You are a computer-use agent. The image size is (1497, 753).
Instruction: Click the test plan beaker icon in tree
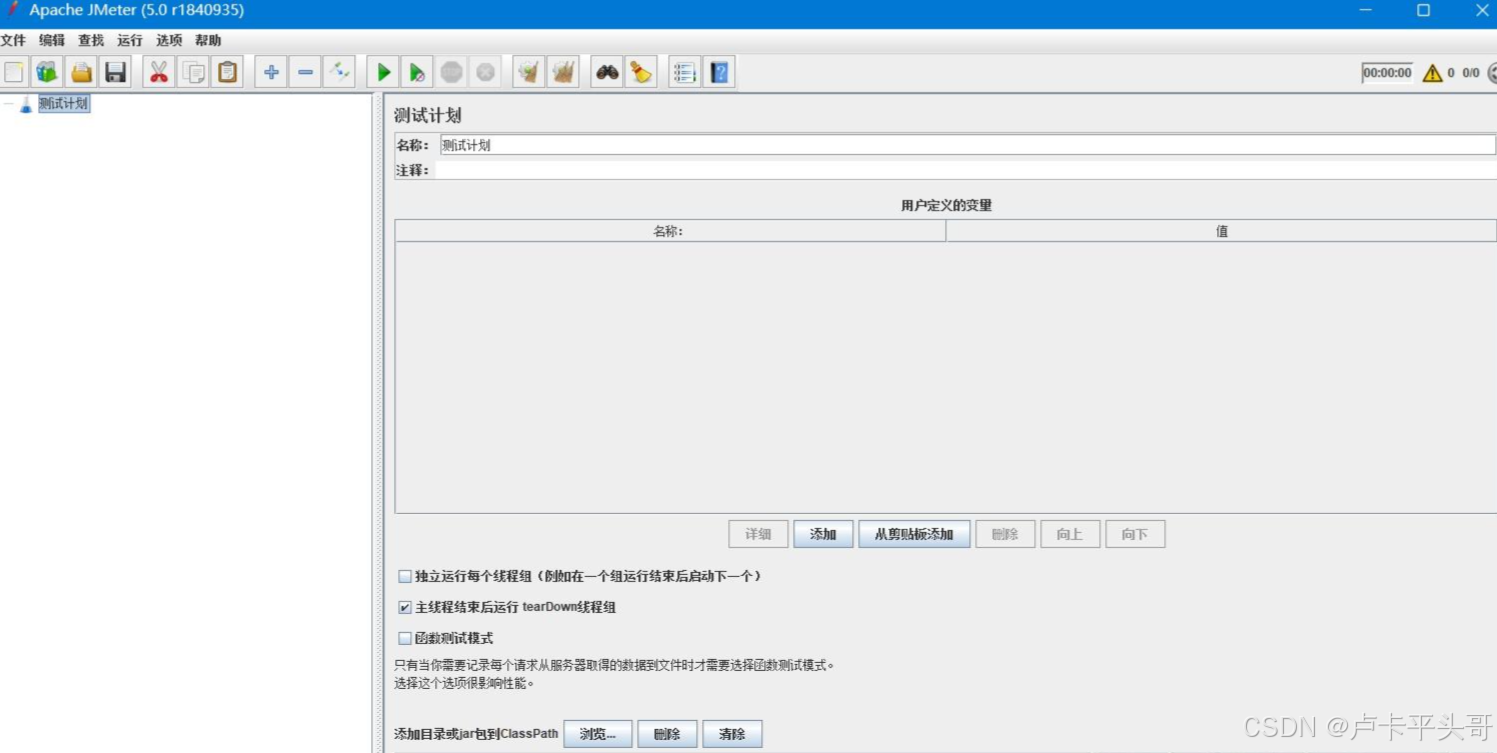pyautogui.click(x=25, y=104)
